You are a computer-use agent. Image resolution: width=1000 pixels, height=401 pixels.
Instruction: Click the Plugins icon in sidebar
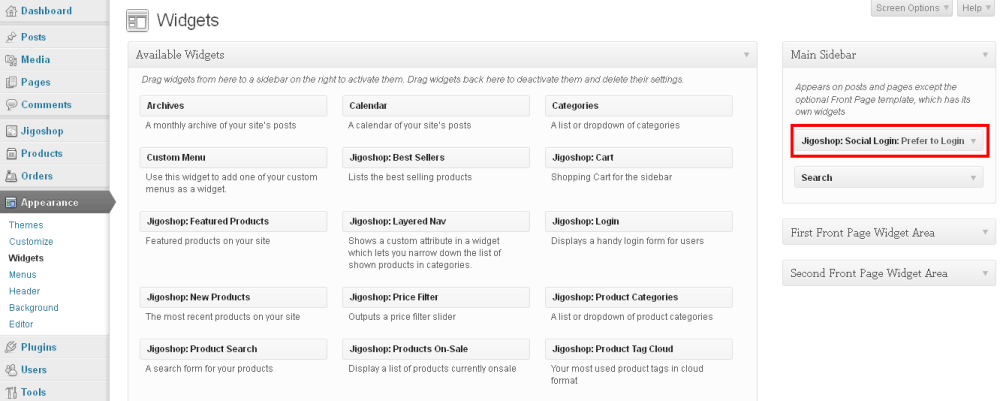tap(11, 348)
